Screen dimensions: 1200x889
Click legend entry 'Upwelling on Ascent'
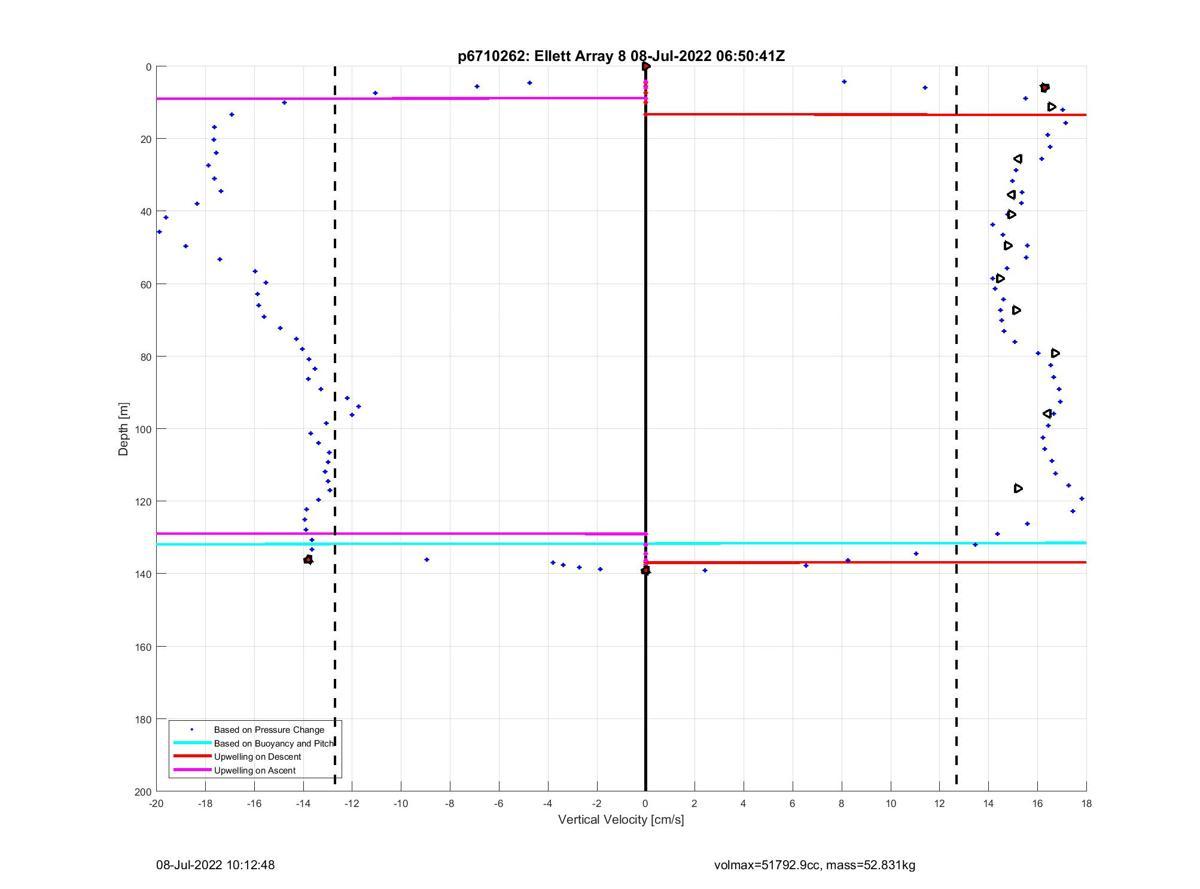click(255, 770)
